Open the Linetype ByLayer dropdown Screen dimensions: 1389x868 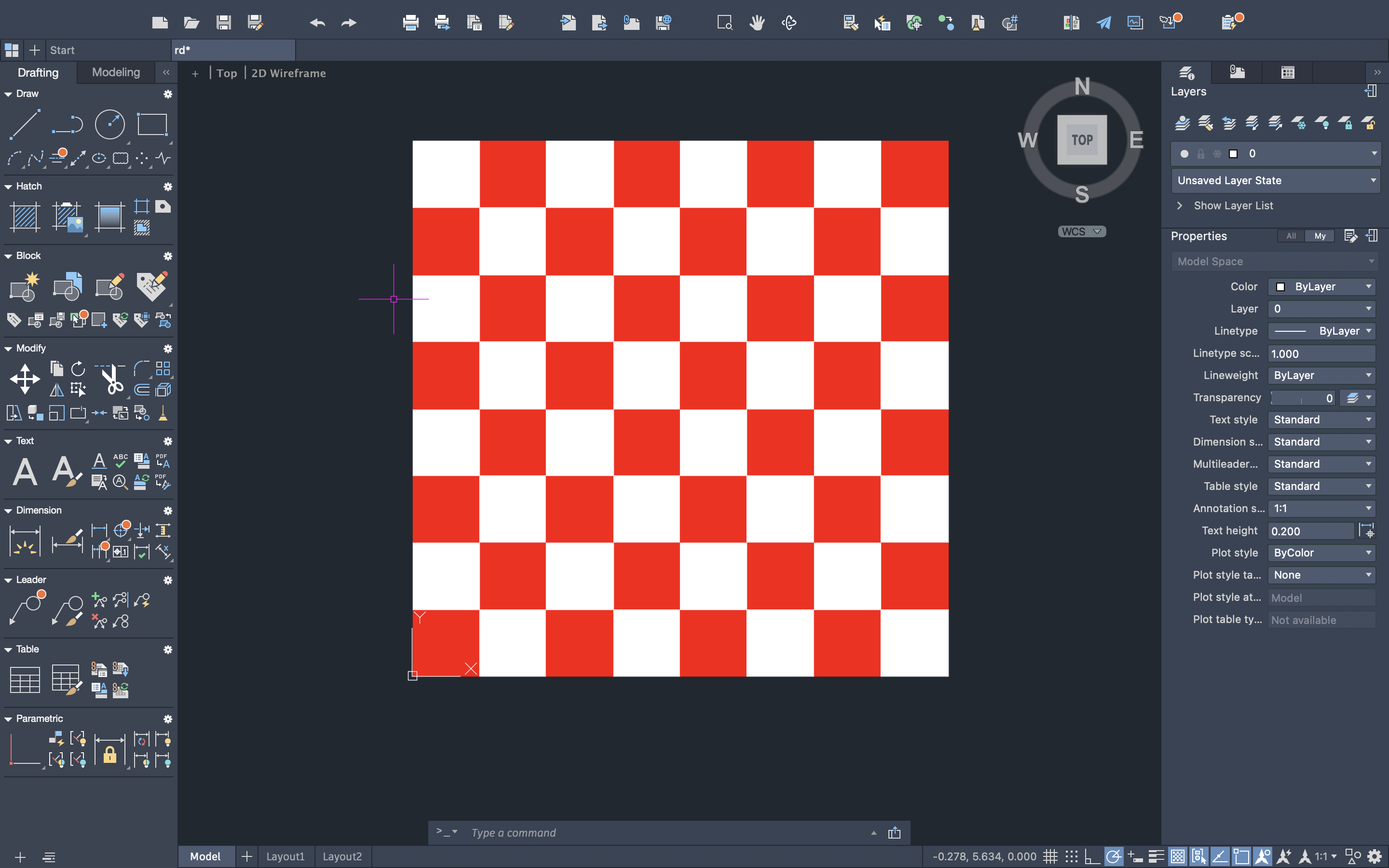pos(1321,331)
